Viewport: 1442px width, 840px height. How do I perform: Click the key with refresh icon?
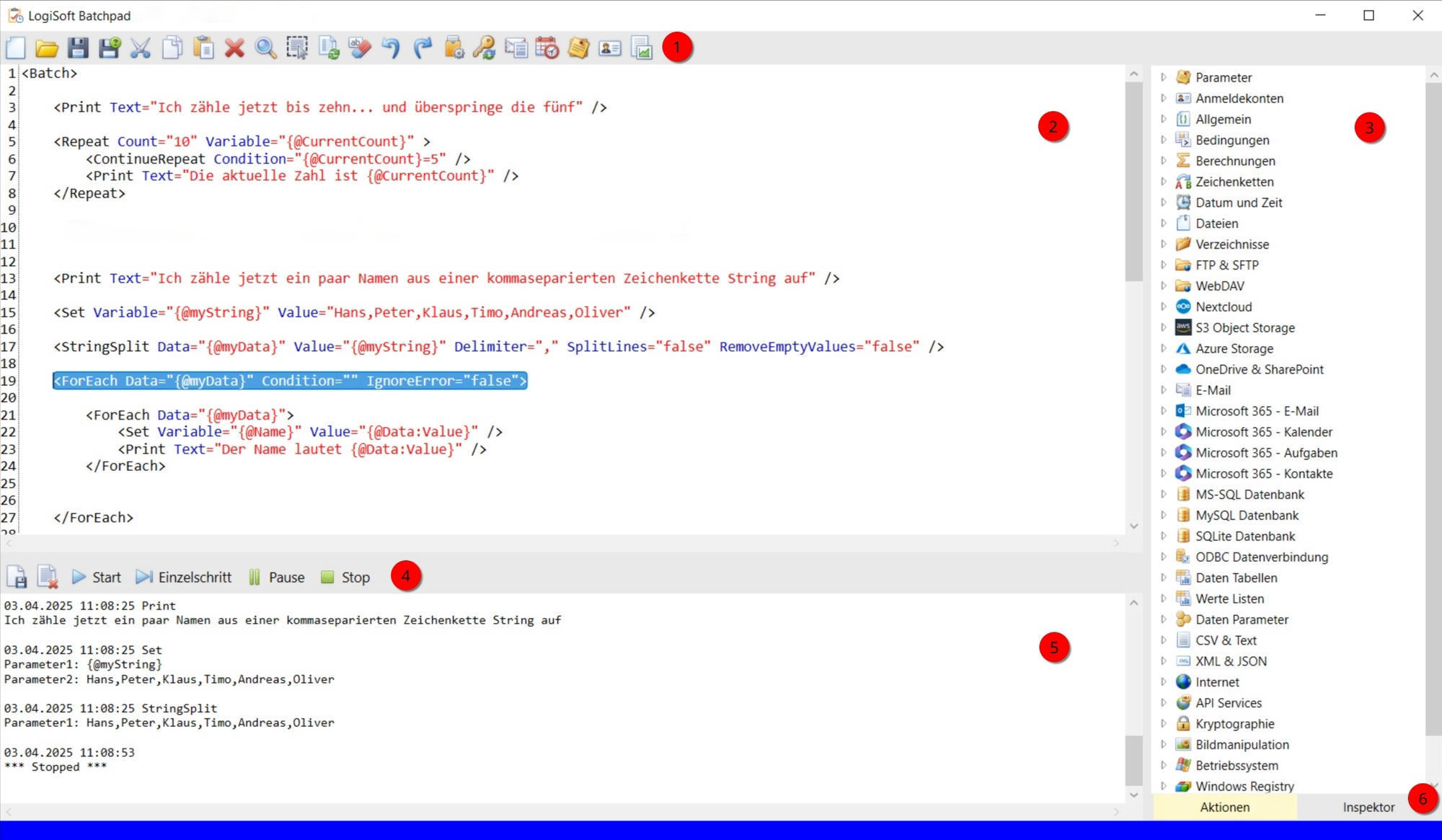pos(484,48)
